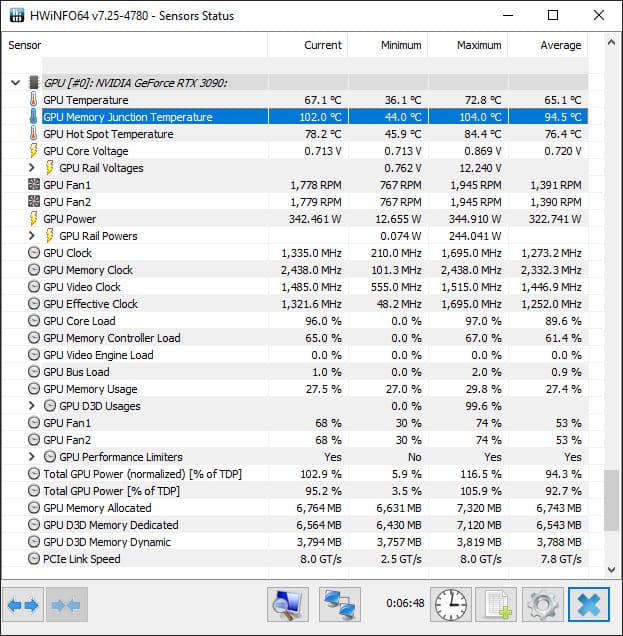Screen dimensions: 623x636
Task: Click the scrollbar down arrow
Action: coord(611,569)
